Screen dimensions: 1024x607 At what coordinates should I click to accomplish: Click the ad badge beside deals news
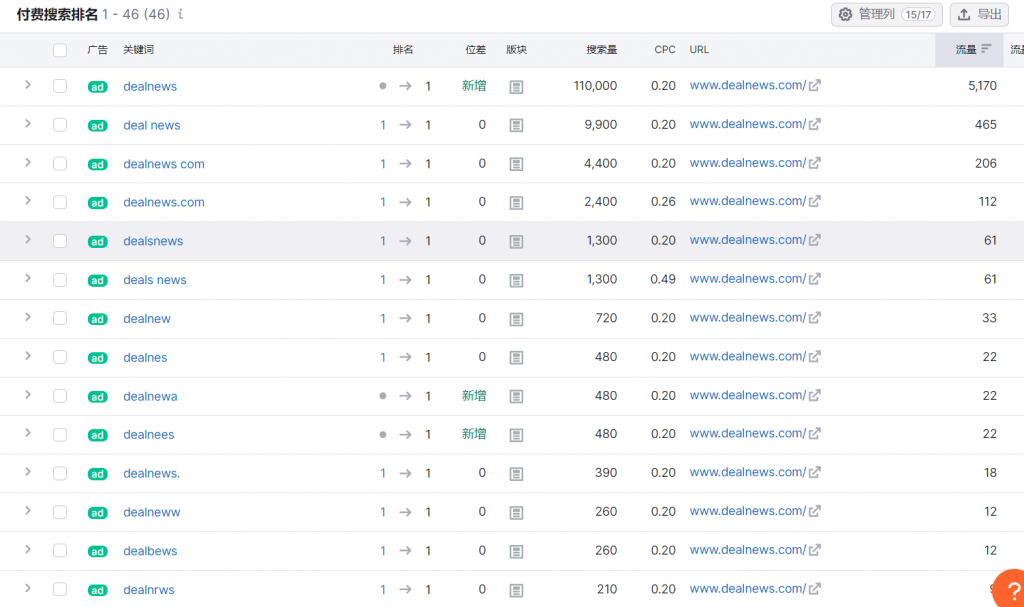pos(97,280)
